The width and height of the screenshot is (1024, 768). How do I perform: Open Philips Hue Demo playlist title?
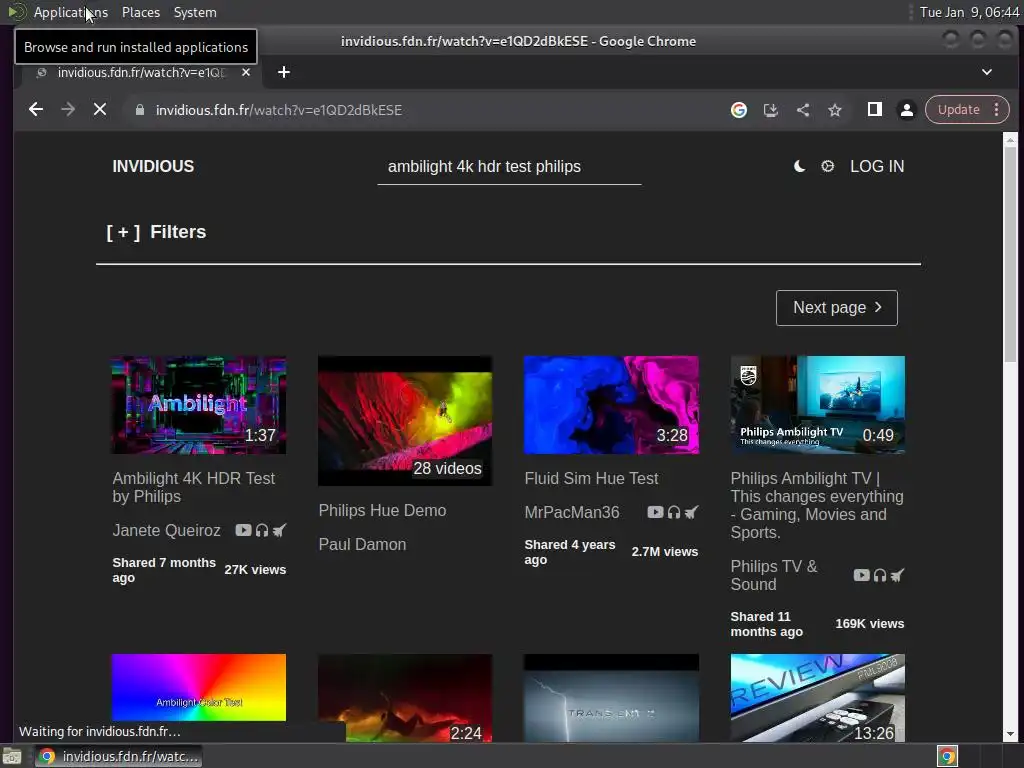click(382, 511)
